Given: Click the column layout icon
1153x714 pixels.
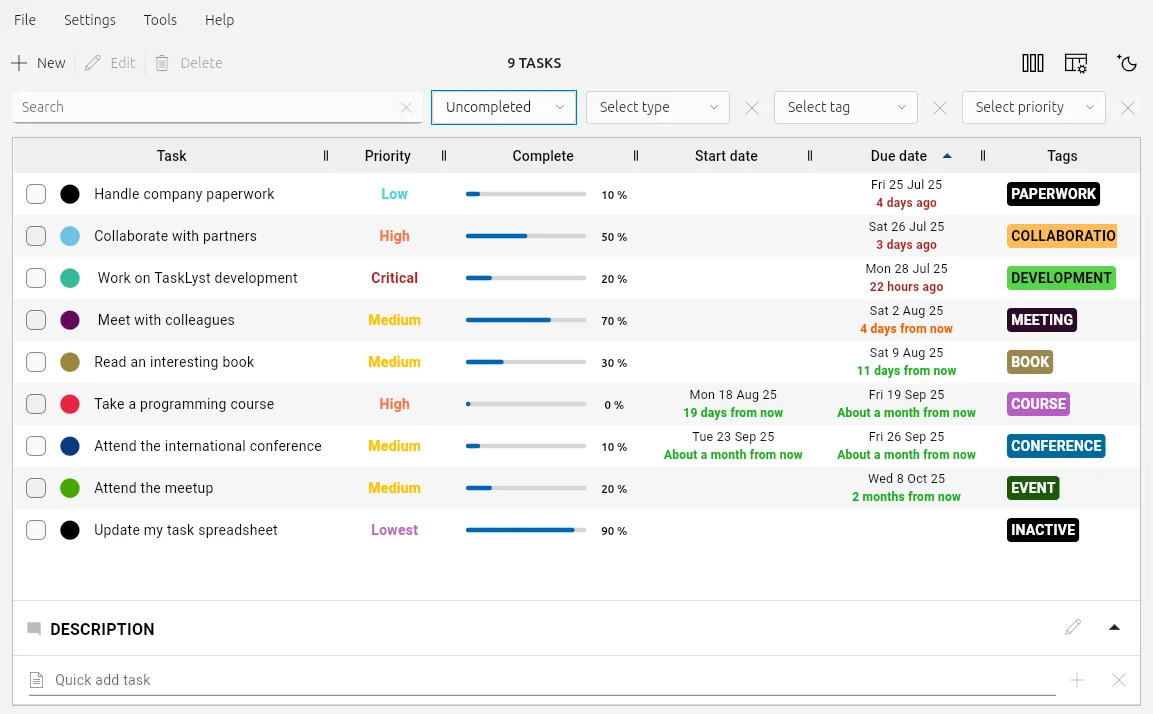Looking at the screenshot, I should (1033, 63).
